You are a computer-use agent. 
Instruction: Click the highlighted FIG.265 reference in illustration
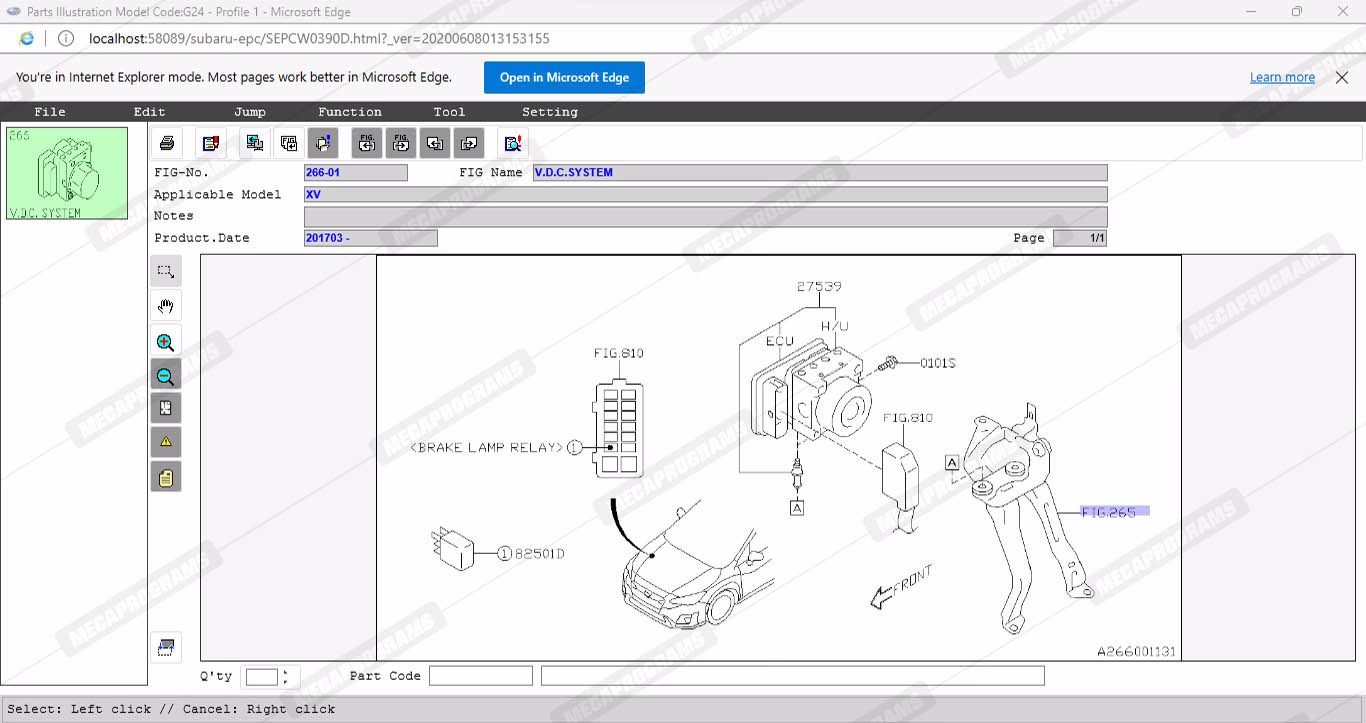coord(1114,511)
